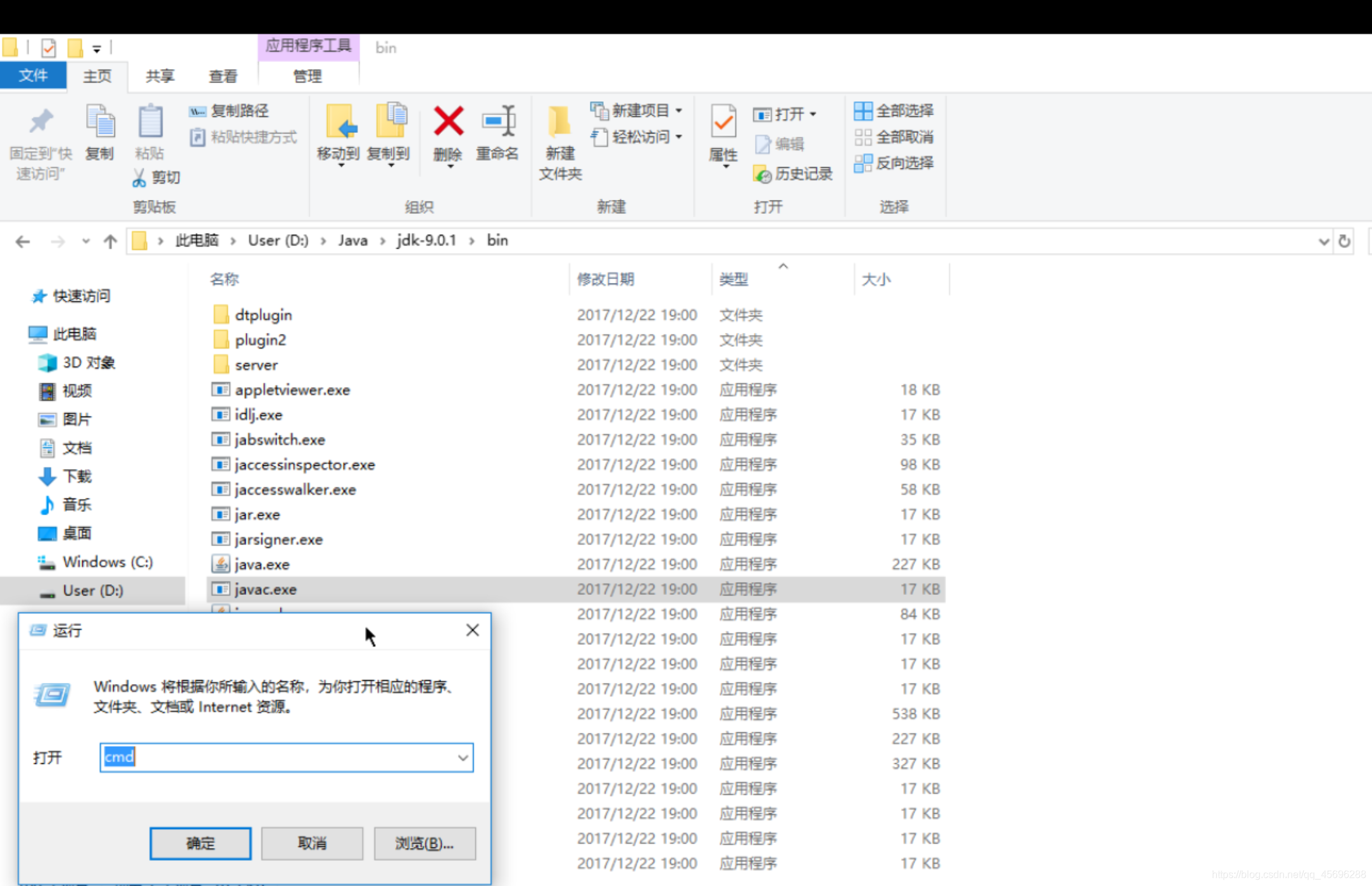Click the Run dialog Open input field
The image size is (1372, 886).
pos(286,758)
